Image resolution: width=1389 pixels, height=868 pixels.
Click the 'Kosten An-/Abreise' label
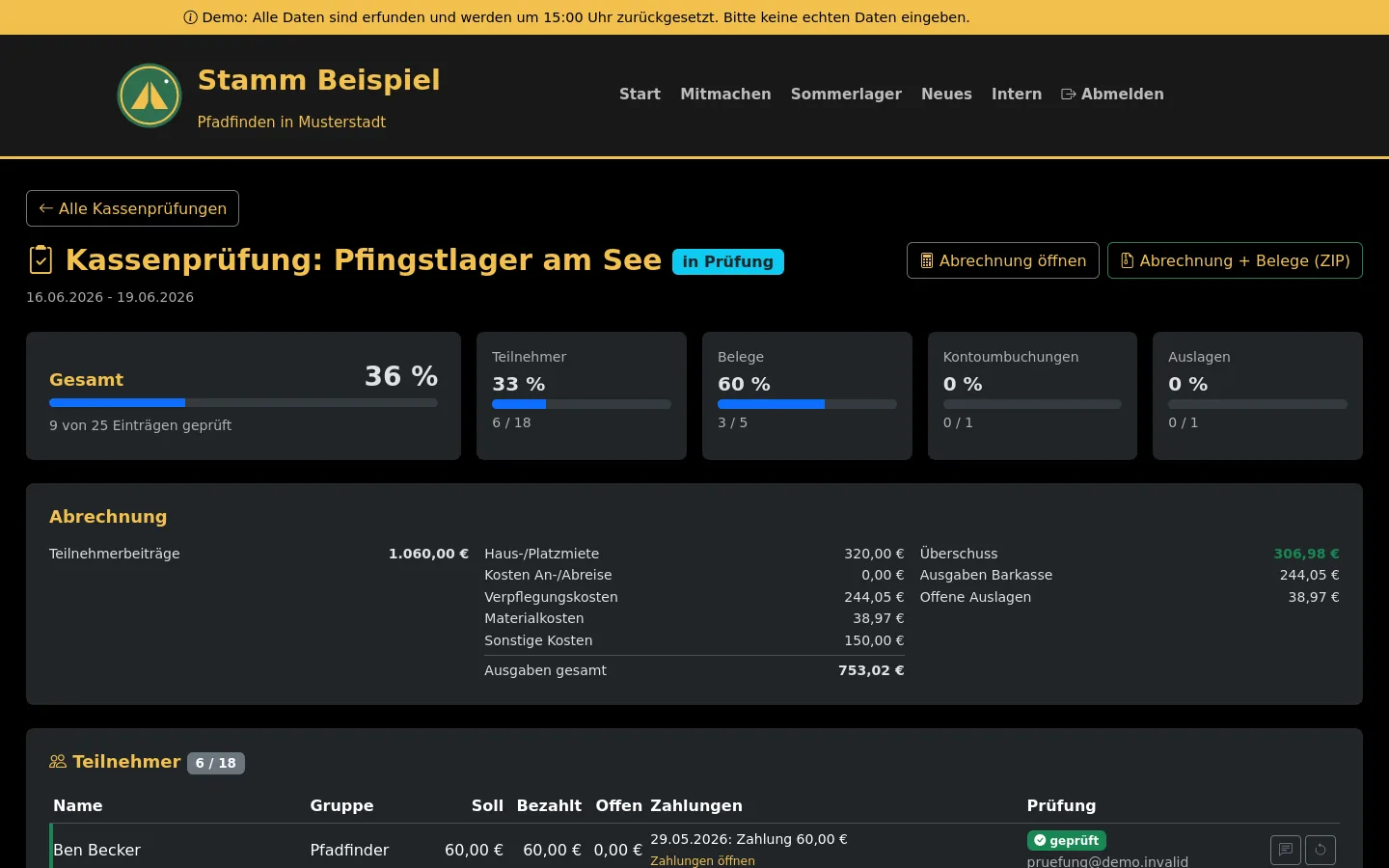click(x=548, y=575)
